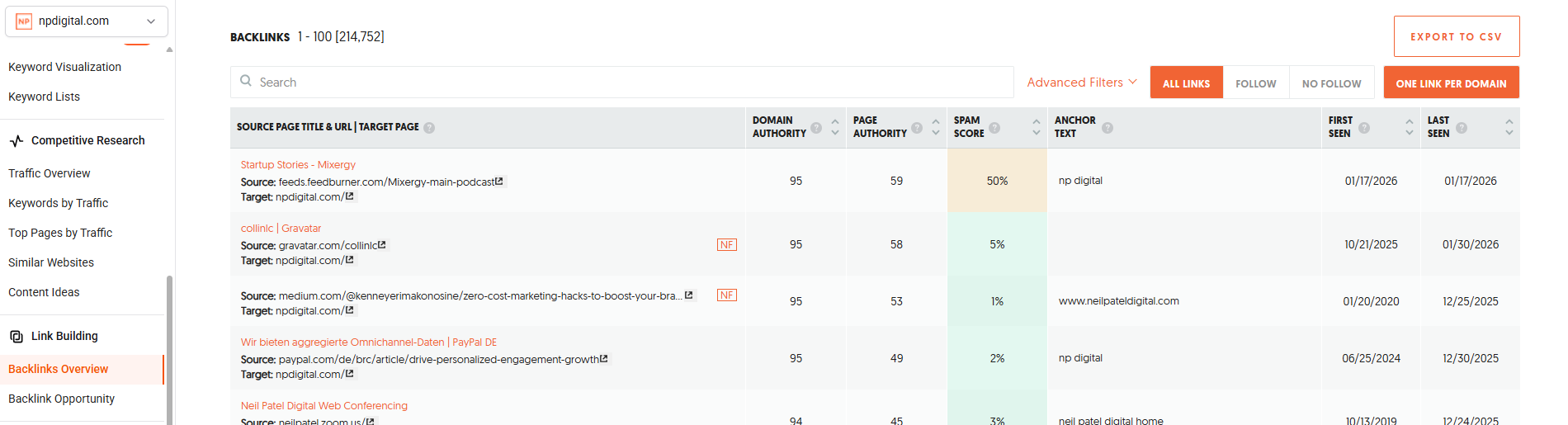Open the npdigital.com project dropdown

(86, 21)
